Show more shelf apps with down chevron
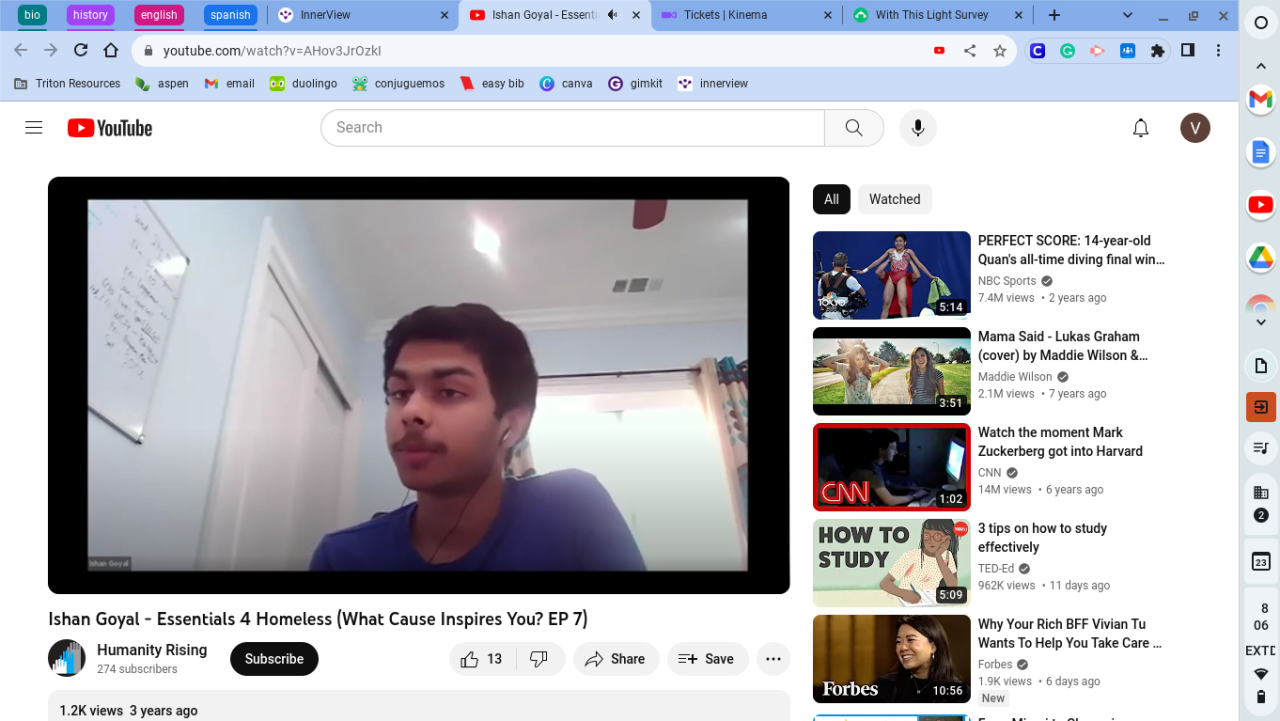The height and width of the screenshot is (721, 1280). click(1260, 322)
